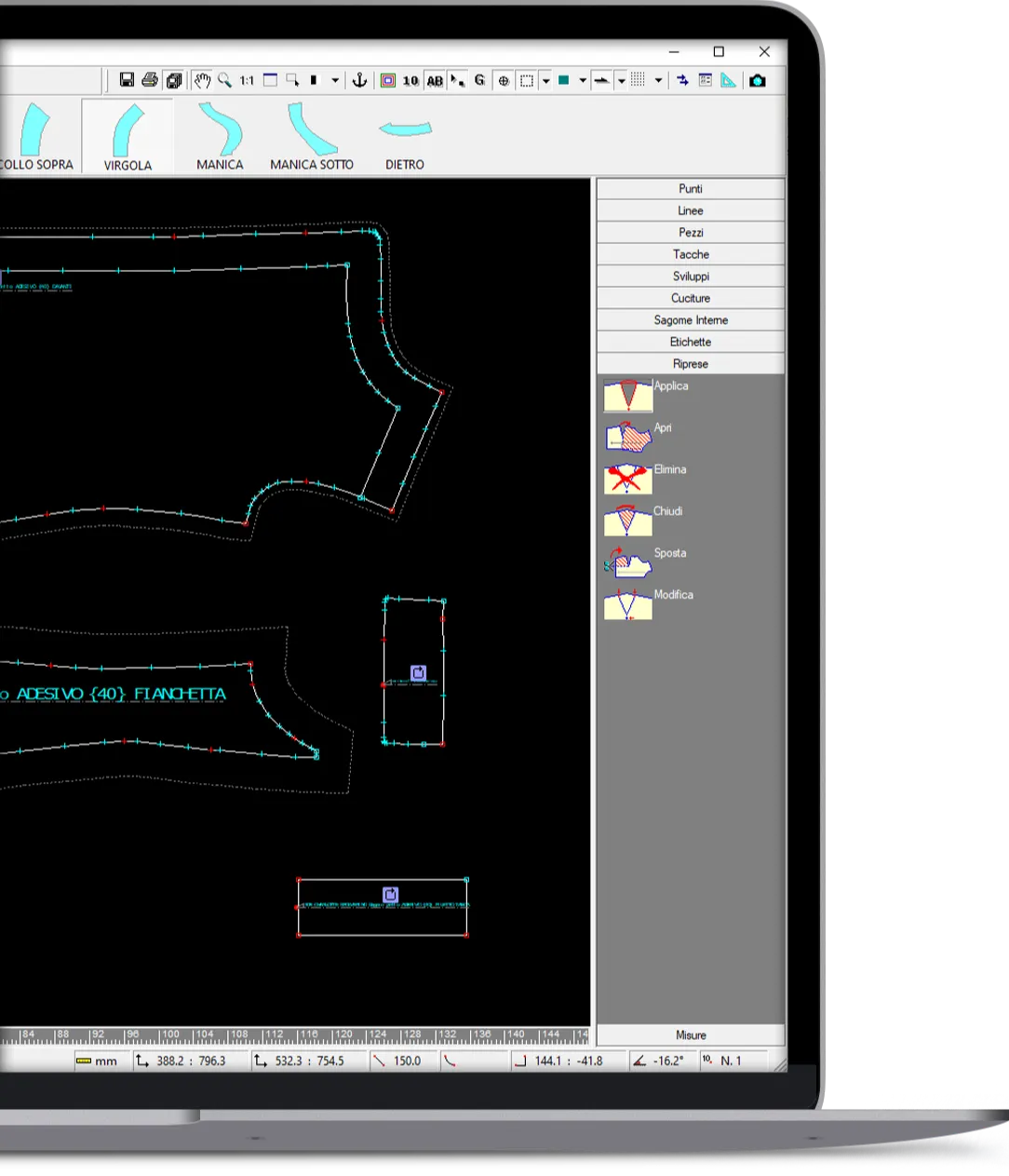Click the crosshair circle target icon
This screenshot has width=1009, height=1176.
click(x=504, y=81)
